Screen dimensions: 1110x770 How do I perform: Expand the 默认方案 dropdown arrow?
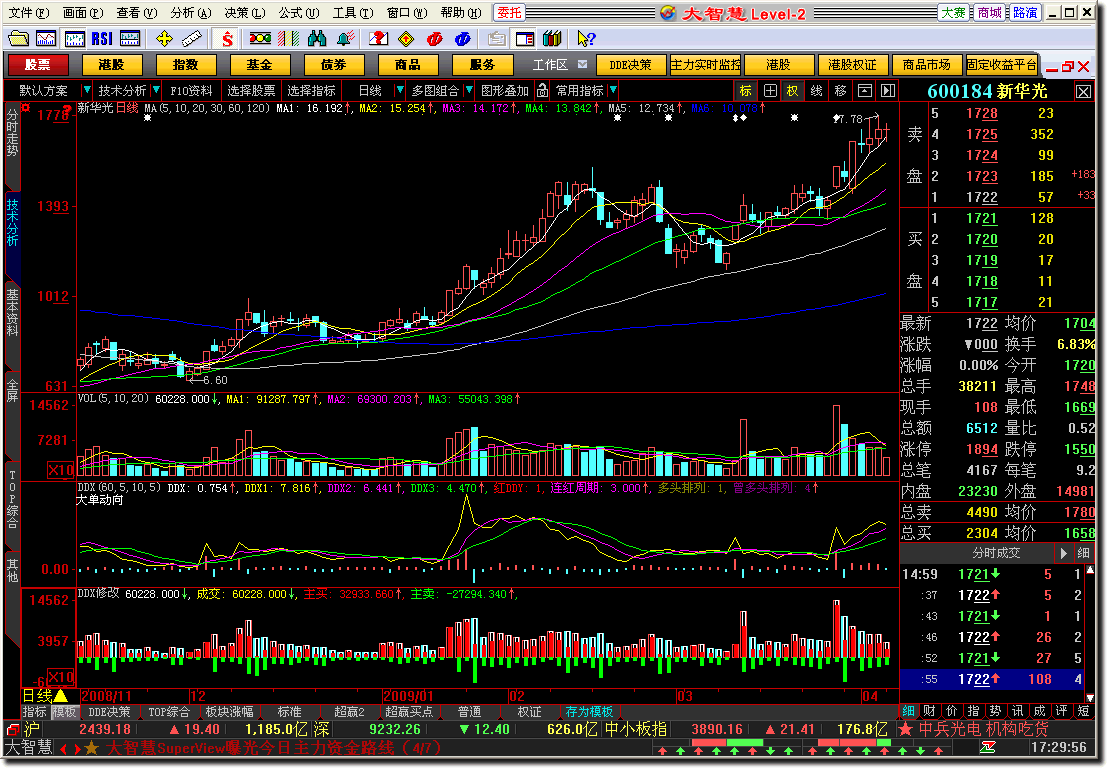point(87,91)
